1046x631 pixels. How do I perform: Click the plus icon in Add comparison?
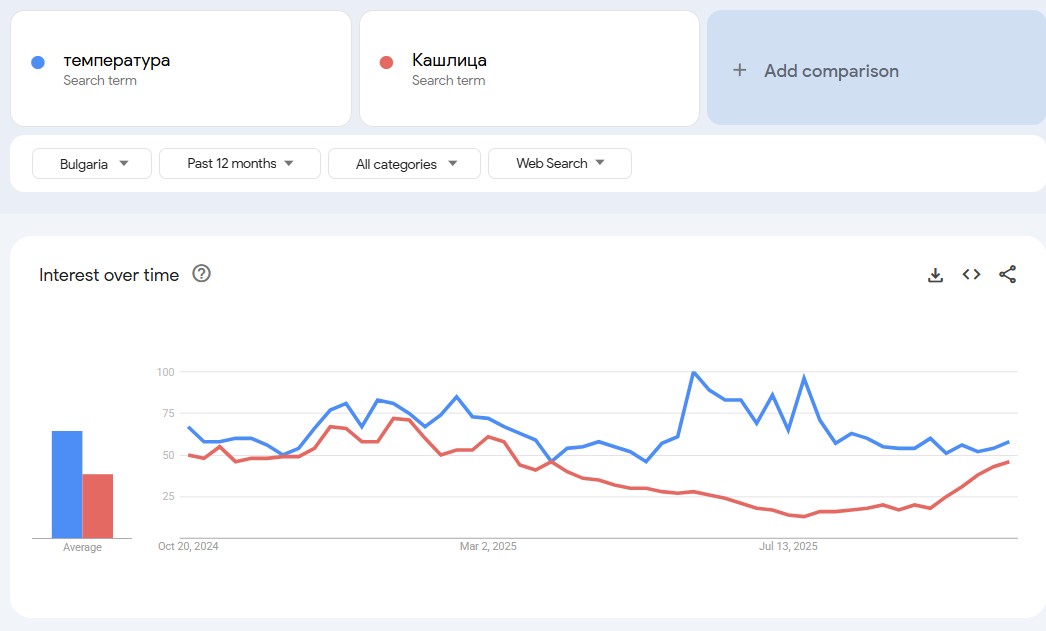[739, 70]
